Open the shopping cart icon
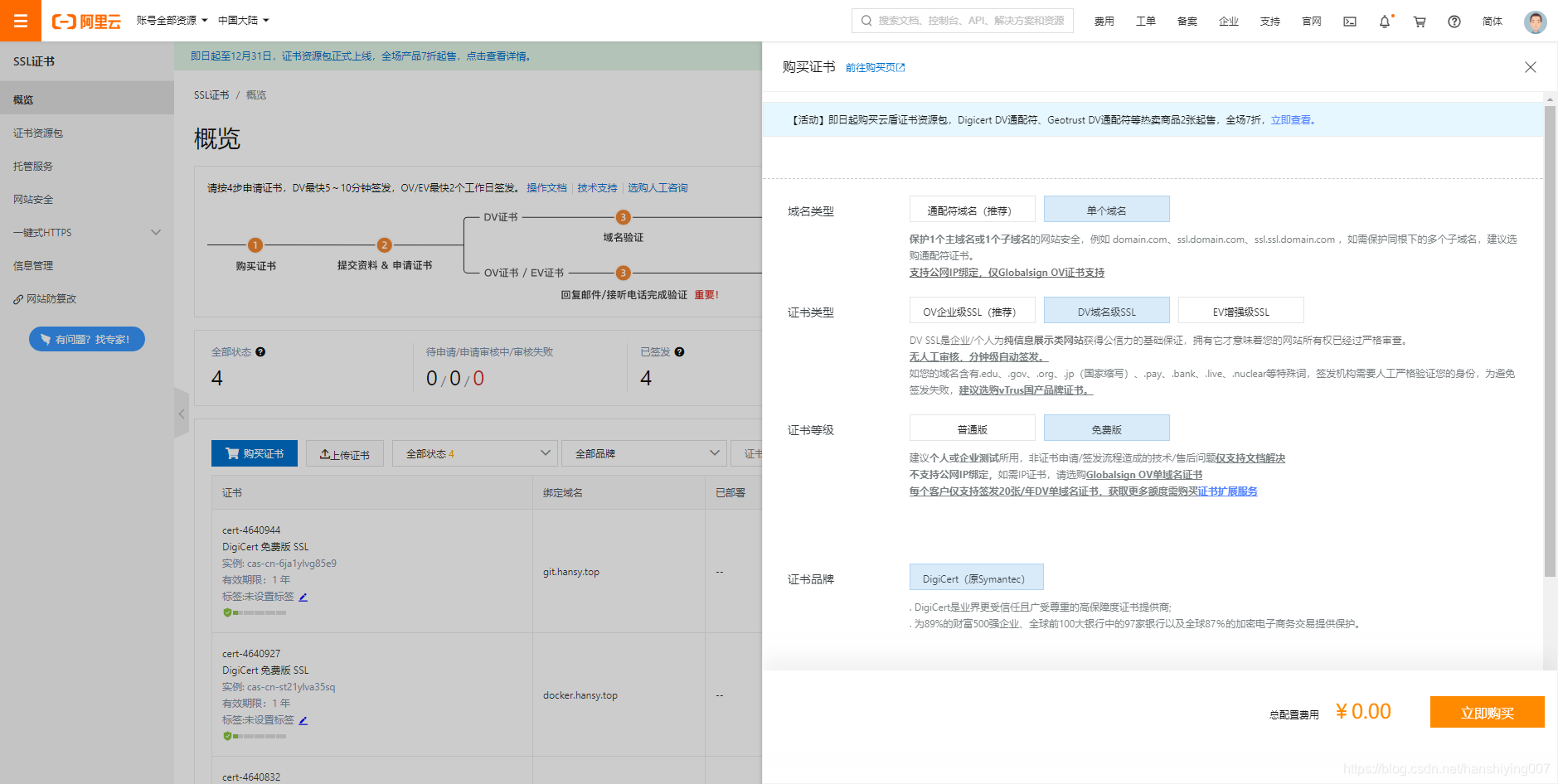This screenshot has width=1558, height=784. tap(1420, 22)
